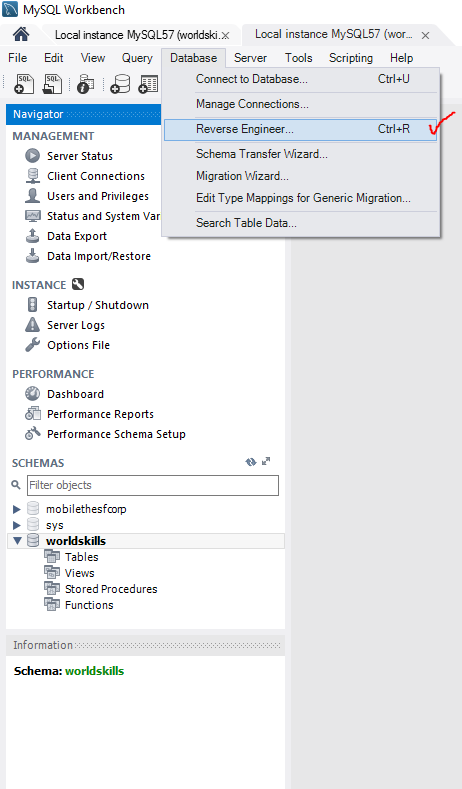Expand the sys schema node
The height and width of the screenshot is (789, 462).
(x=17, y=525)
